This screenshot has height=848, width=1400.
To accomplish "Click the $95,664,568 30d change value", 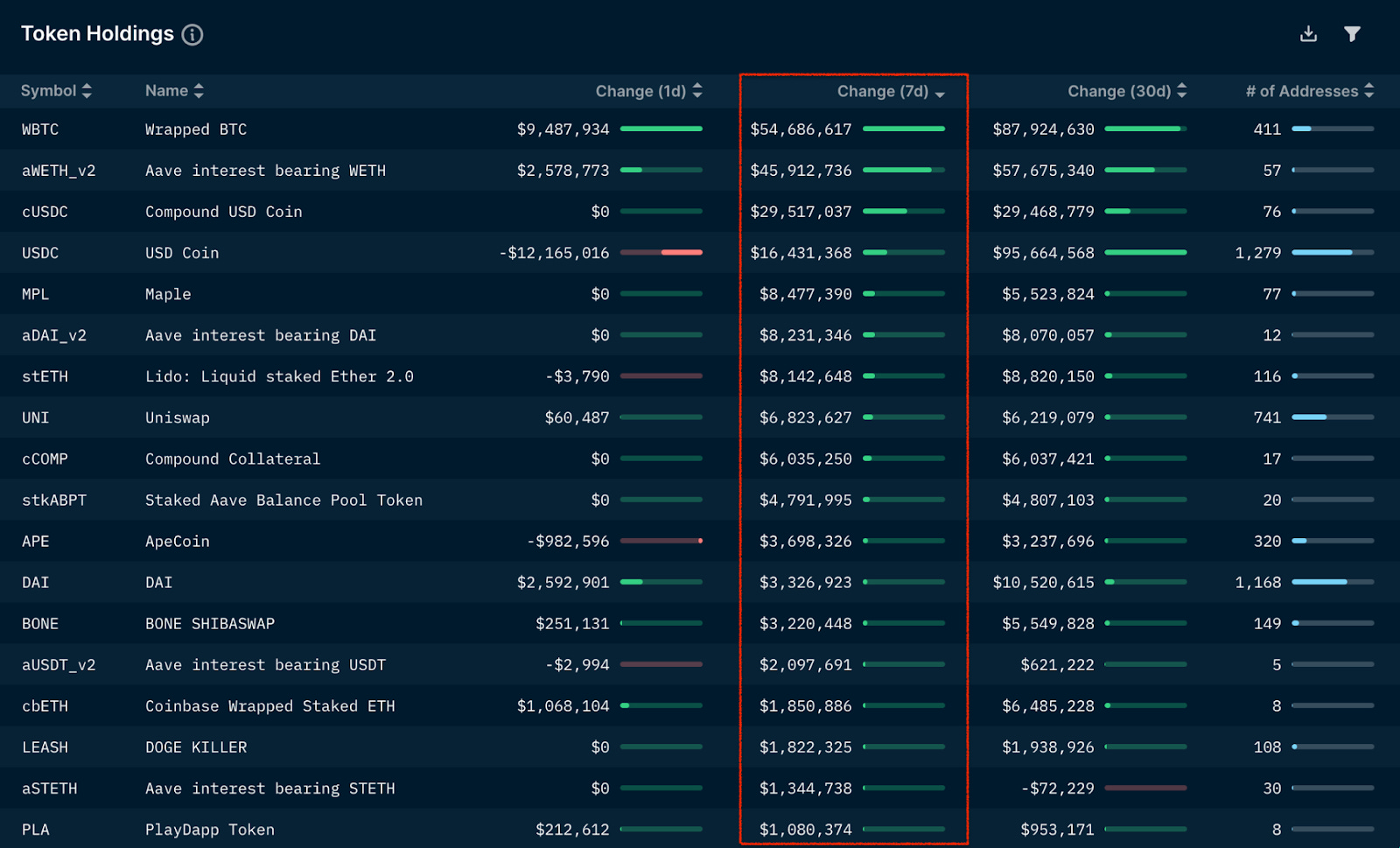I will [x=1043, y=253].
